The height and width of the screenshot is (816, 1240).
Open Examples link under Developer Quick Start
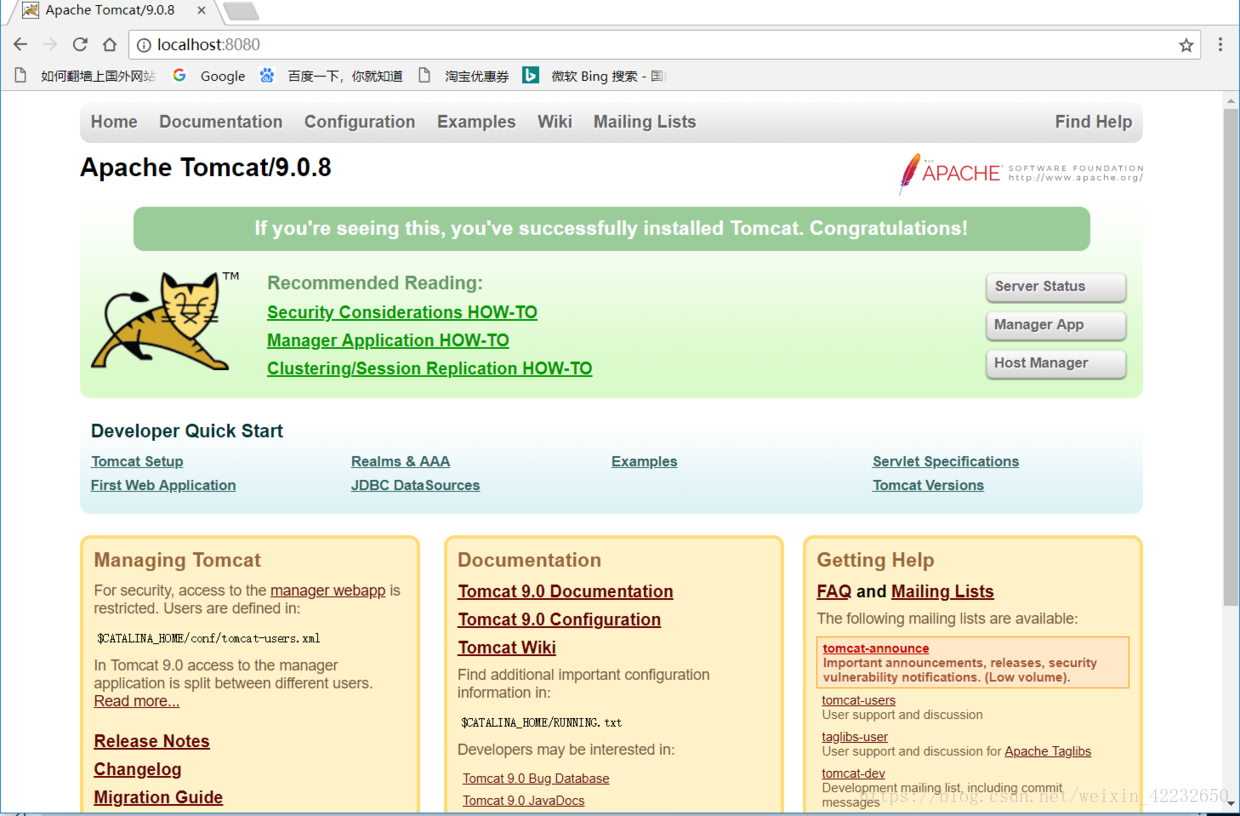(x=644, y=461)
